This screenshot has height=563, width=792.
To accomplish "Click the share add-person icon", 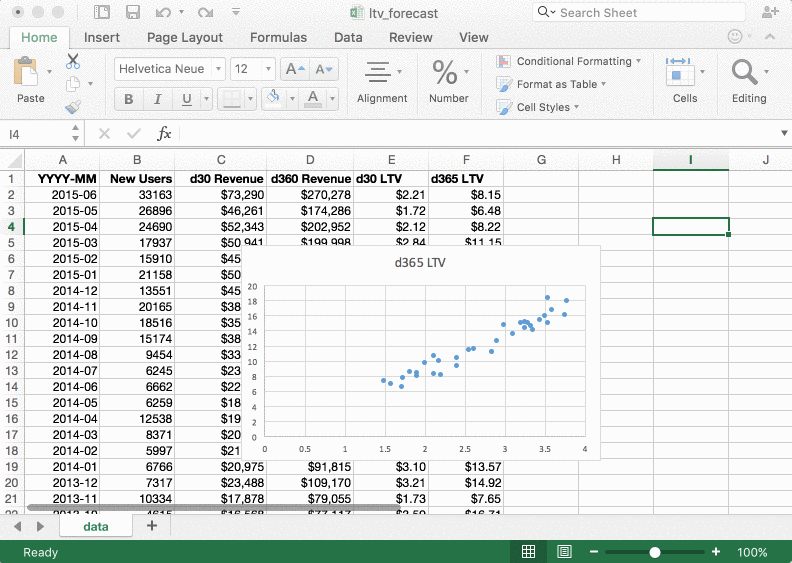I will point(770,12).
